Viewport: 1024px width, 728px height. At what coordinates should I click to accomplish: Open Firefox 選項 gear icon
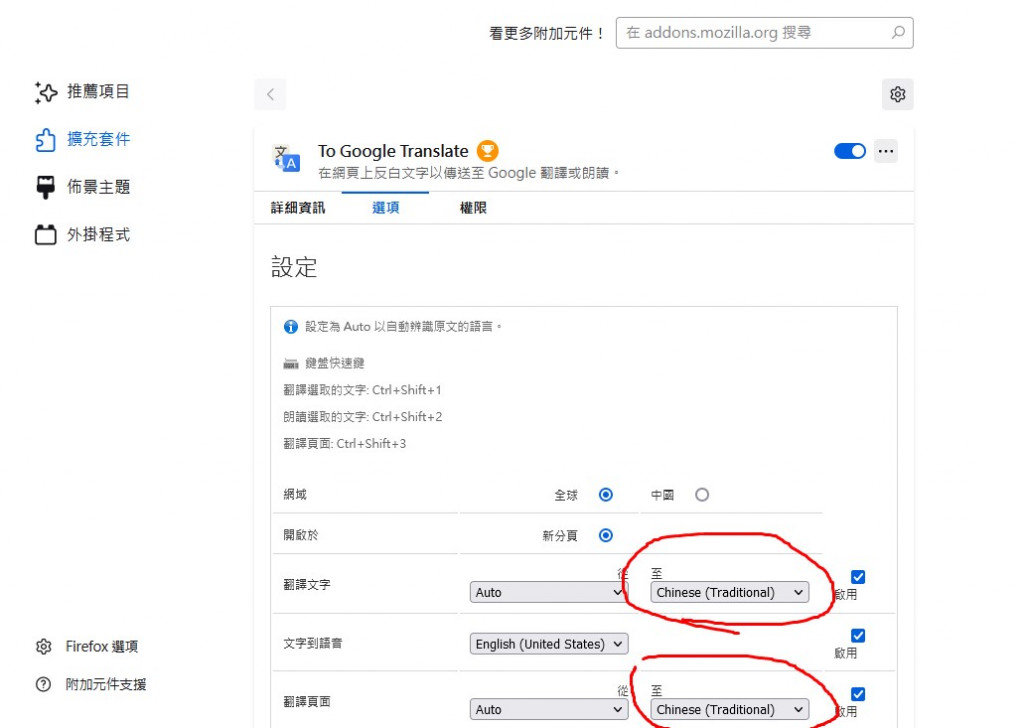tap(44, 646)
